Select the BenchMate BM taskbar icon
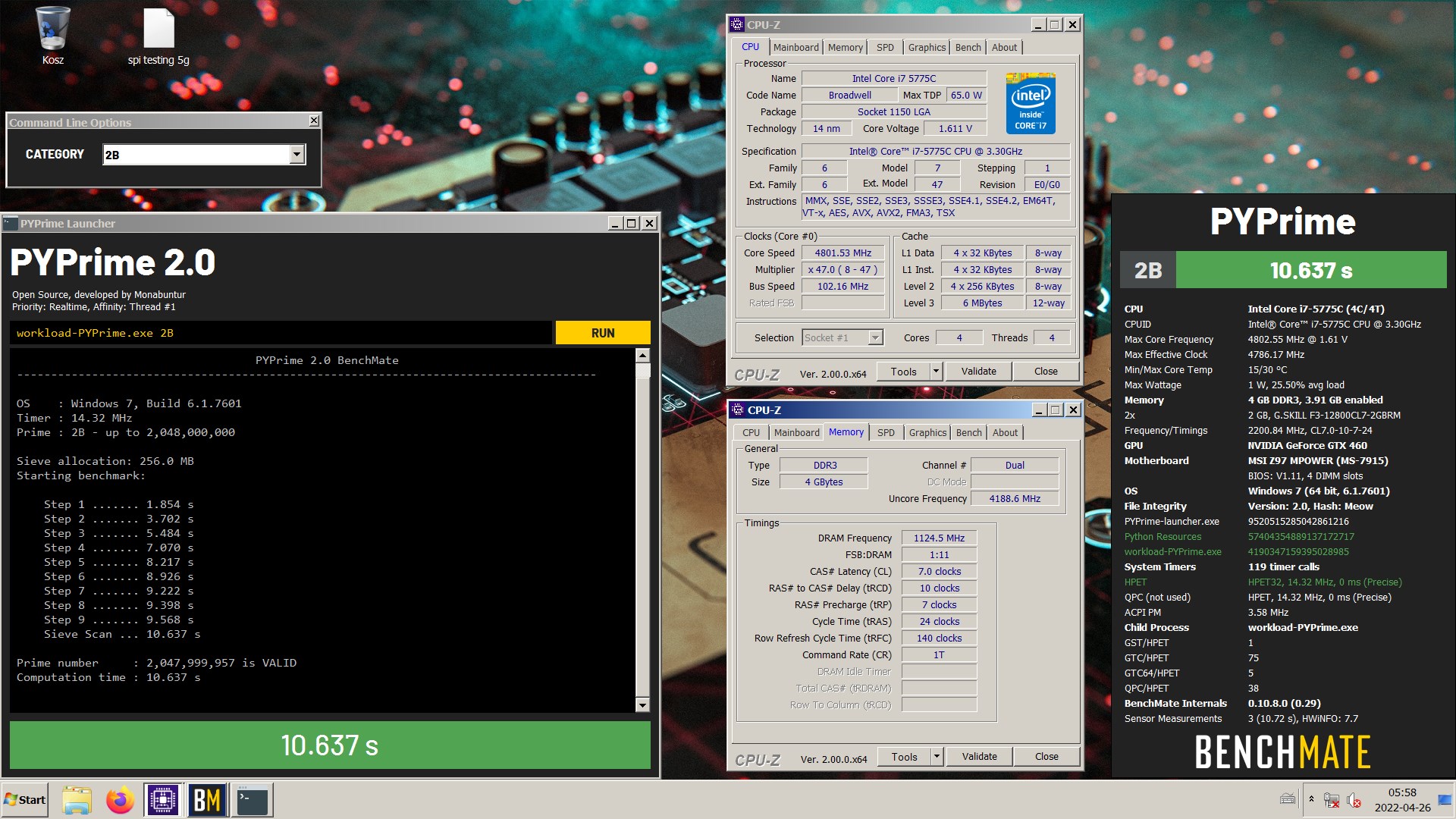The image size is (1456, 819). point(207,800)
